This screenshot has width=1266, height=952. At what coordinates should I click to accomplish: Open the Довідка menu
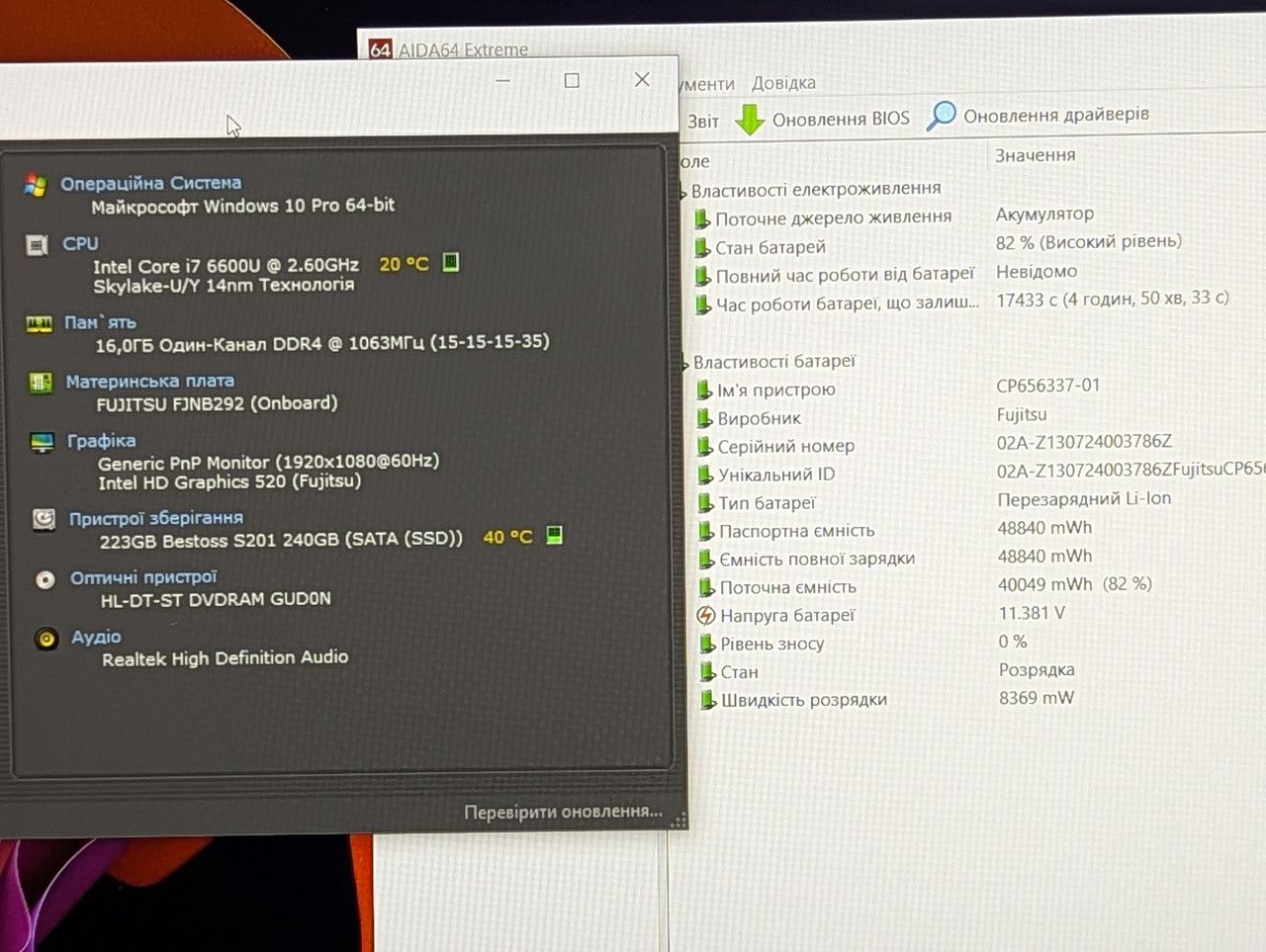click(x=783, y=83)
